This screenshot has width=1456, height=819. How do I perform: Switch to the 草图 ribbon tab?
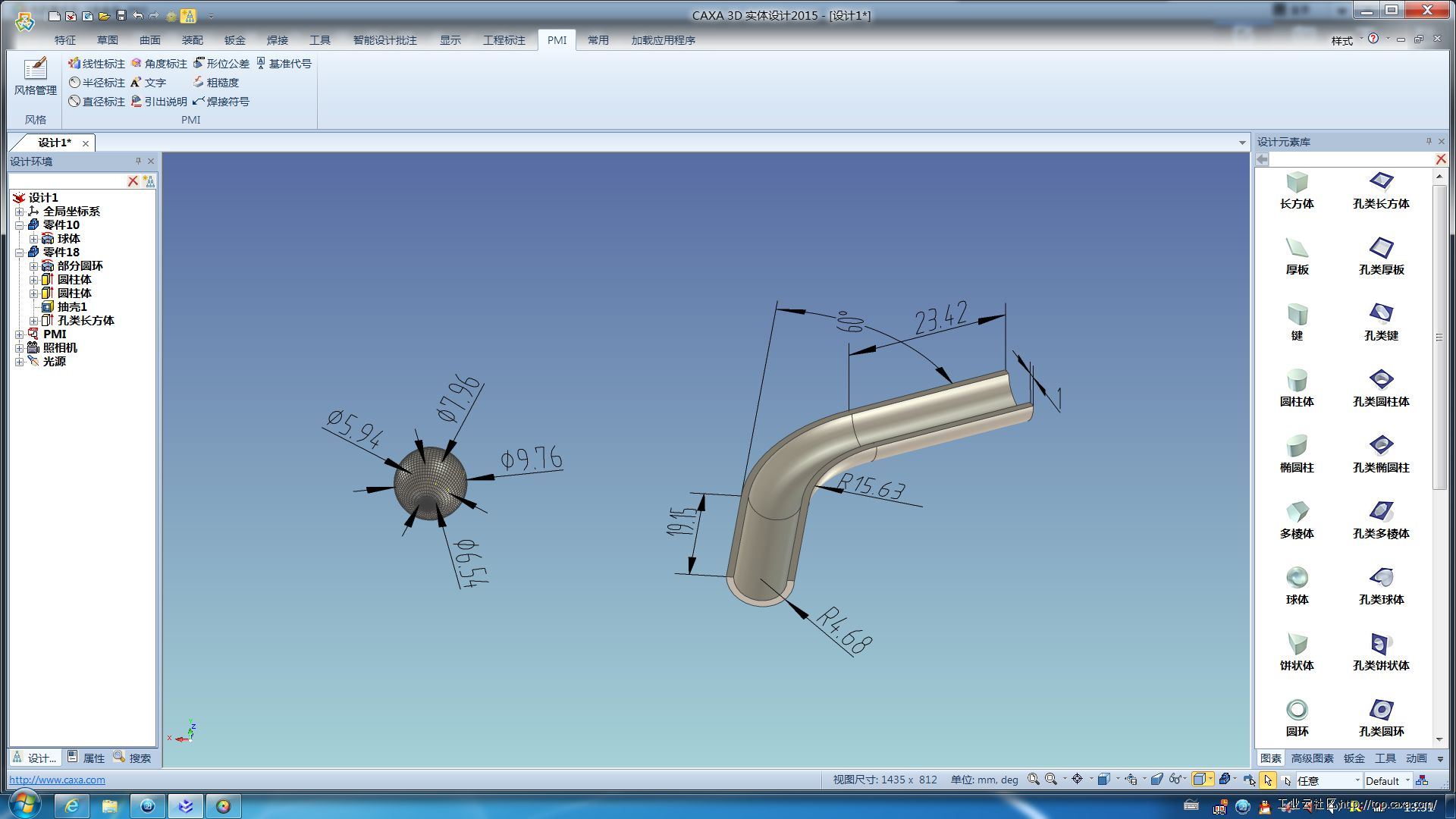pos(108,40)
